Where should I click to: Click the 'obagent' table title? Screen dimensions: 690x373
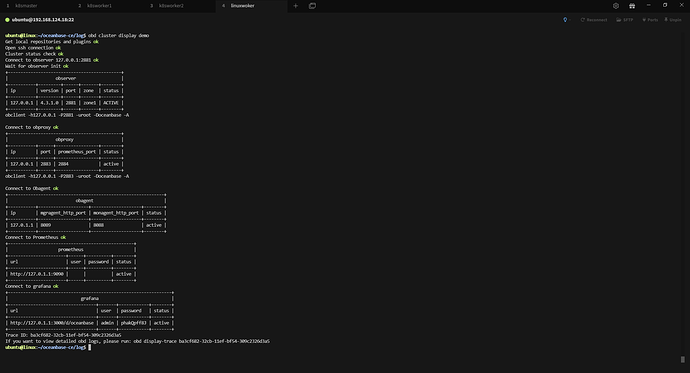tap(84, 201)
